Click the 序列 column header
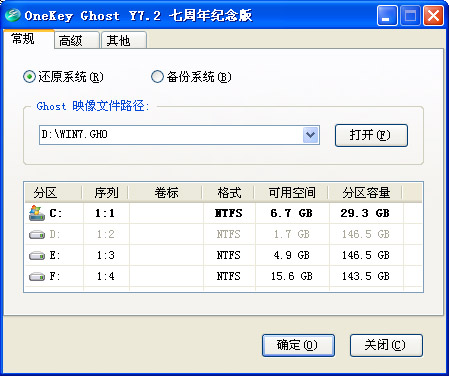Screen dimensions: 449x376 pyautogui.click(x=106, y=193)
